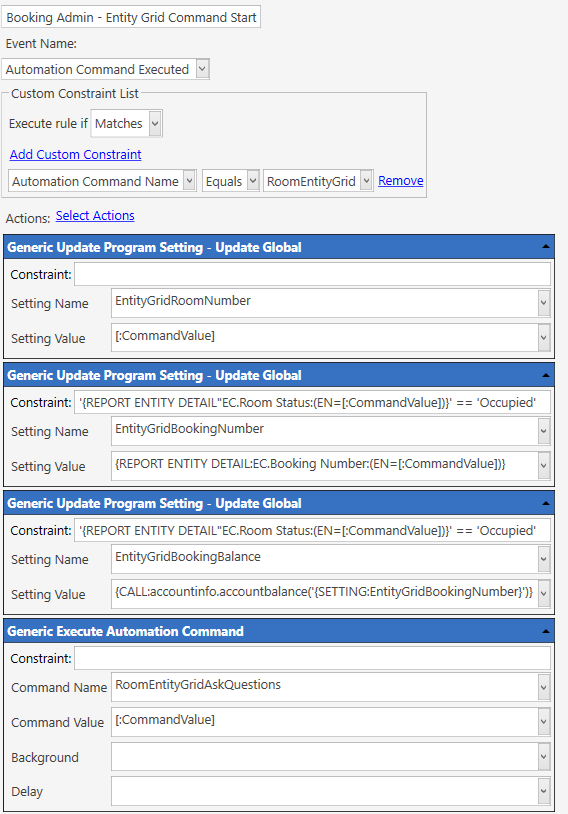
Task: Open the dropdown arrow of the first action's Setting Value '[:CommandValue]'
Action: click(x=544, y=338)
